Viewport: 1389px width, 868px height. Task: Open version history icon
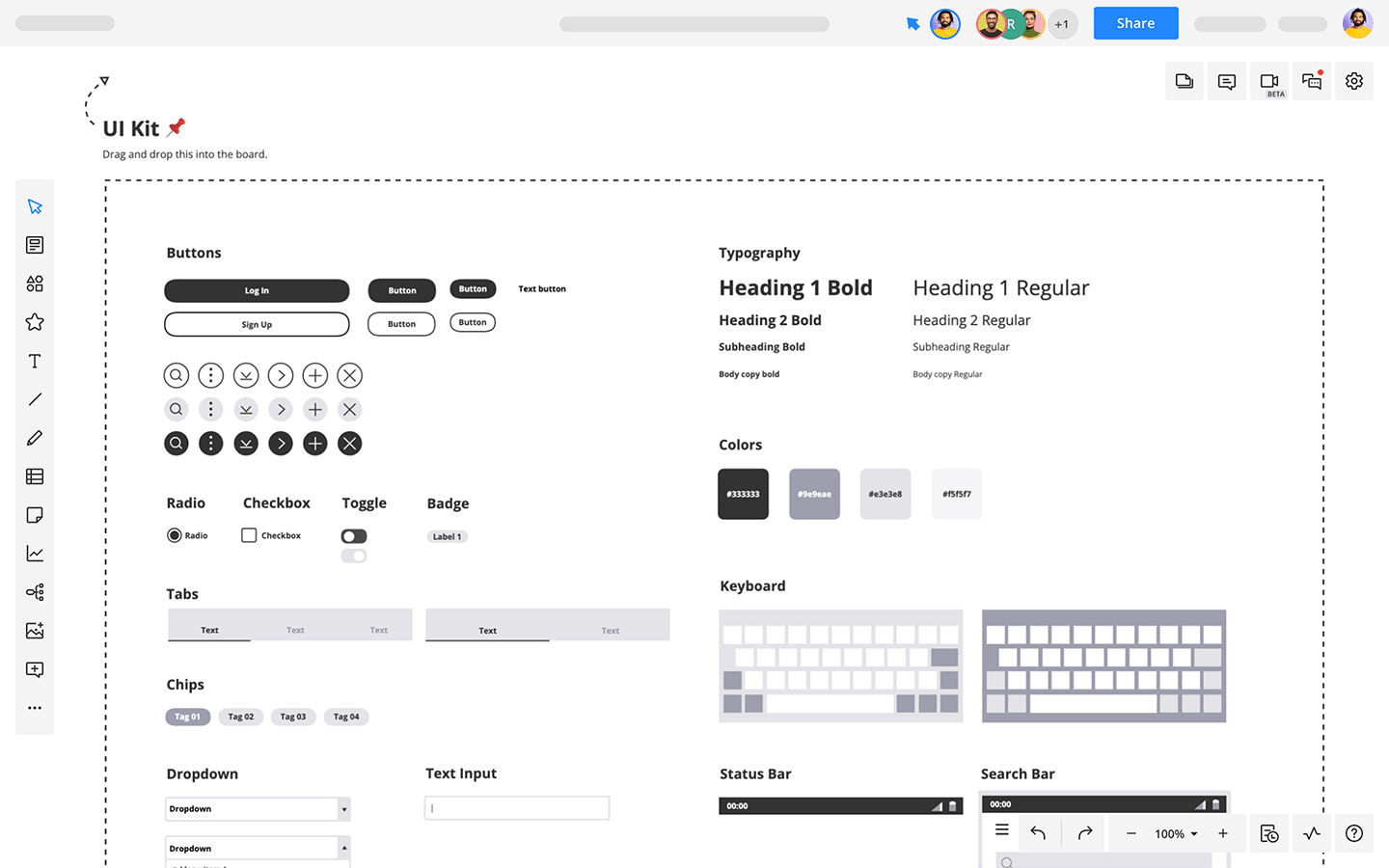pyautogui.click(x=1269, y=833)
